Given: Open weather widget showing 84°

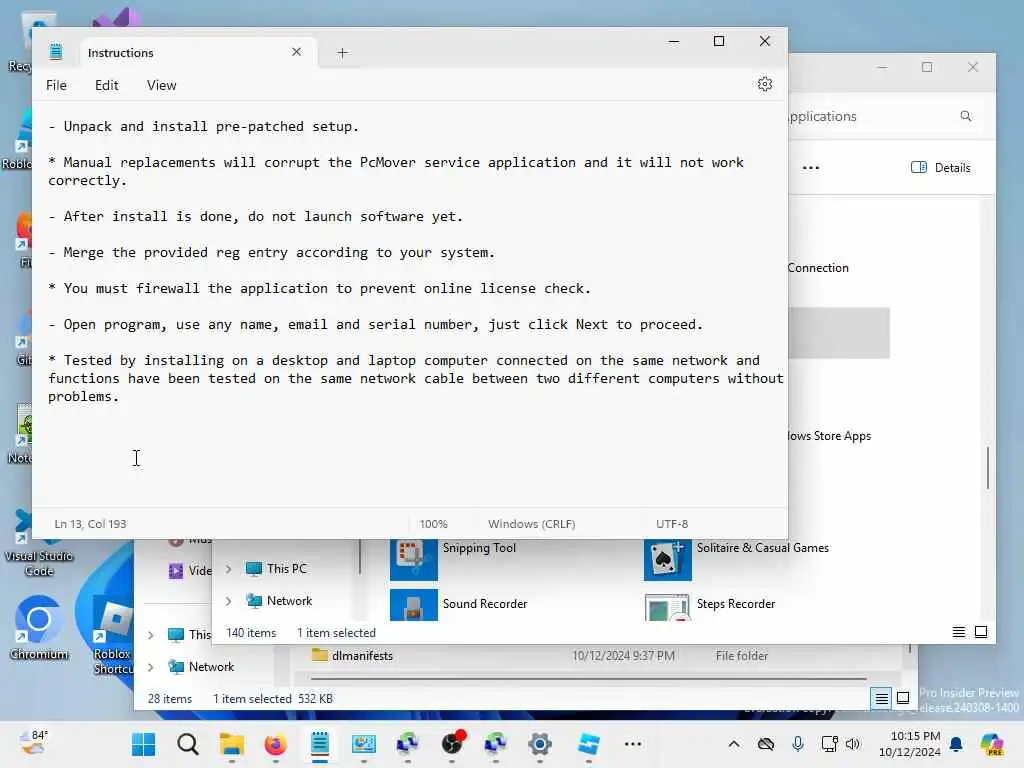Looking at the screenshot, I should pos(33,744).
